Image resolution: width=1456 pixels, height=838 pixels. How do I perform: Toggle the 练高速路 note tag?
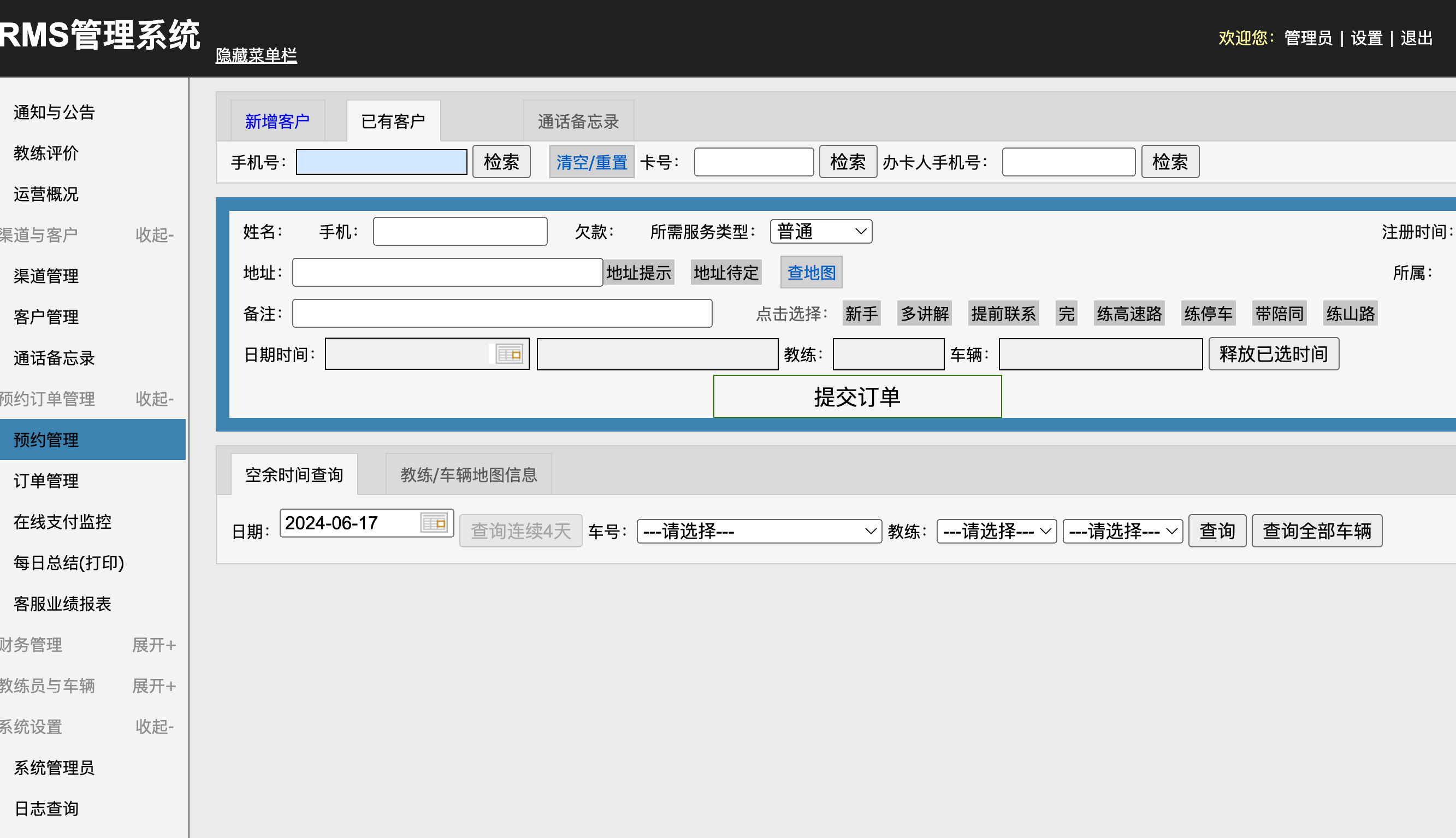(1129, 314)
